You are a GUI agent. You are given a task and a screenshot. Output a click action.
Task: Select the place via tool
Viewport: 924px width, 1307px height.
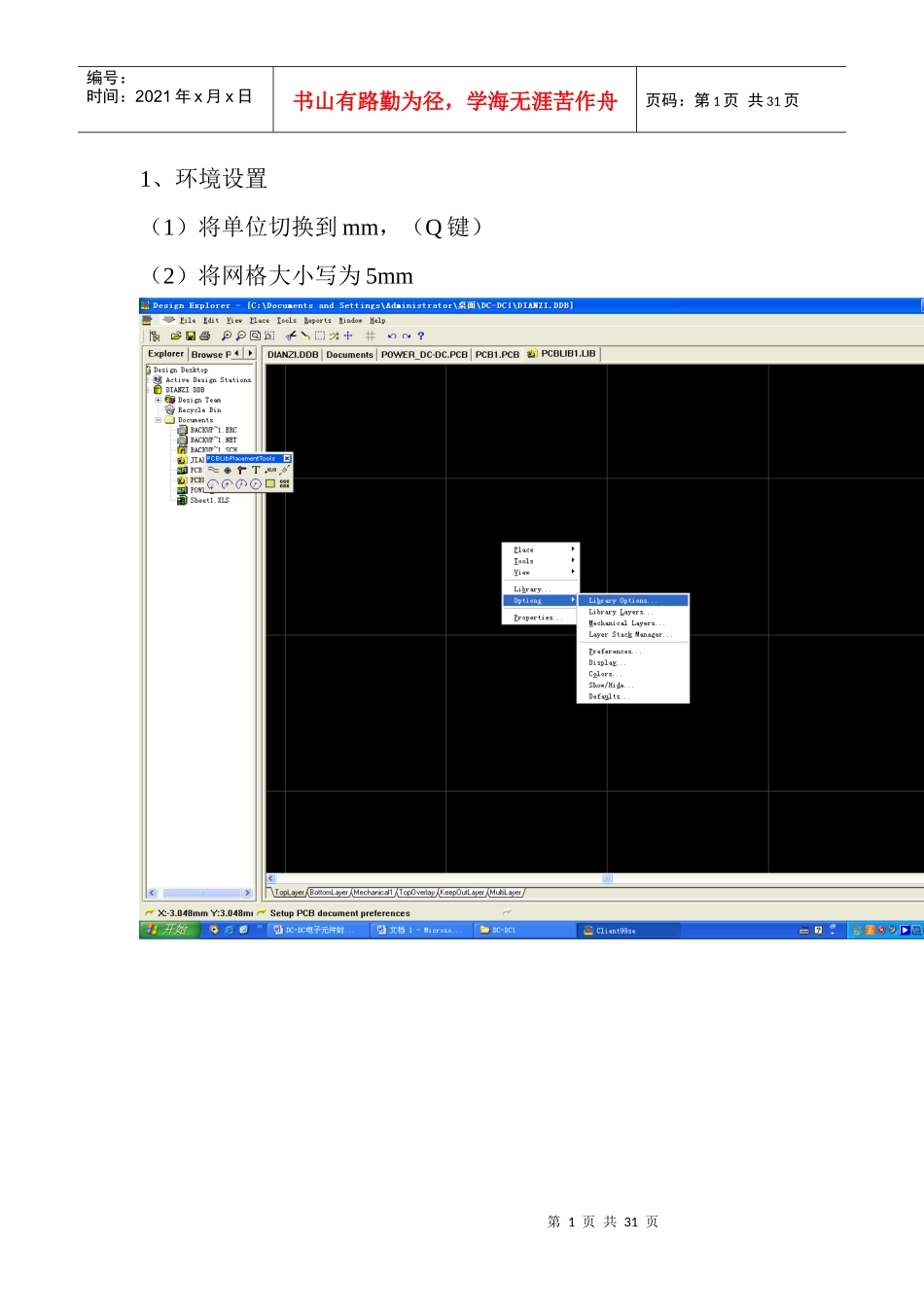point(241,470)
